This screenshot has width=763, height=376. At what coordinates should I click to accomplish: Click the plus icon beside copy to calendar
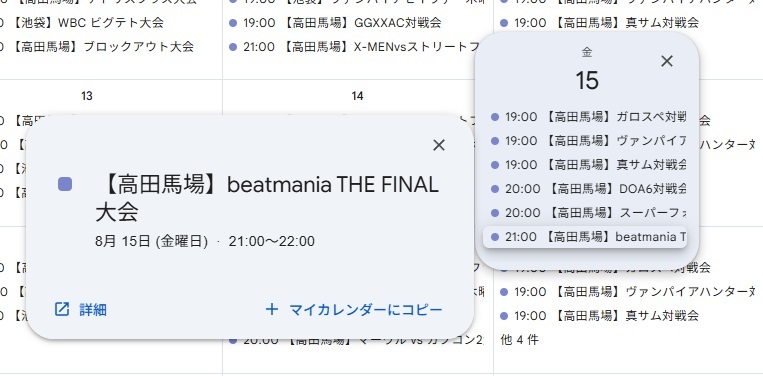(x=272, y=309)
